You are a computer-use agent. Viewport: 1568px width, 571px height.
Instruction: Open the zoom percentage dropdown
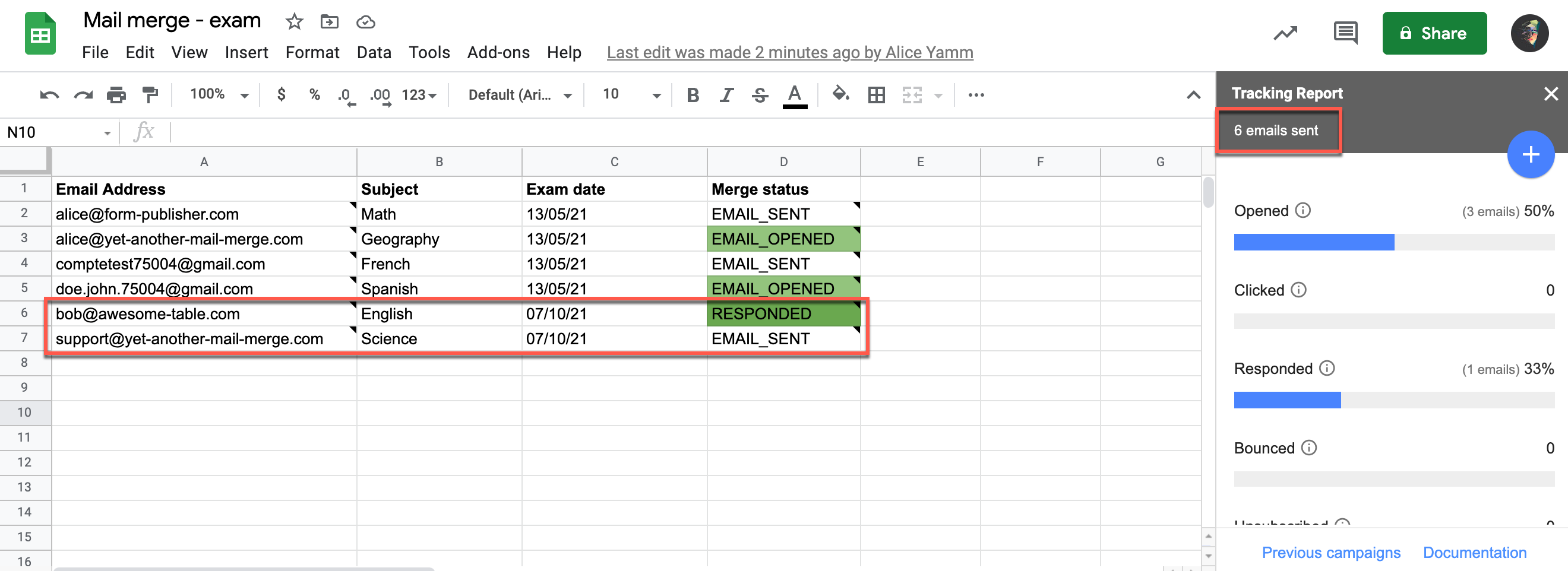tap(216, 94)
